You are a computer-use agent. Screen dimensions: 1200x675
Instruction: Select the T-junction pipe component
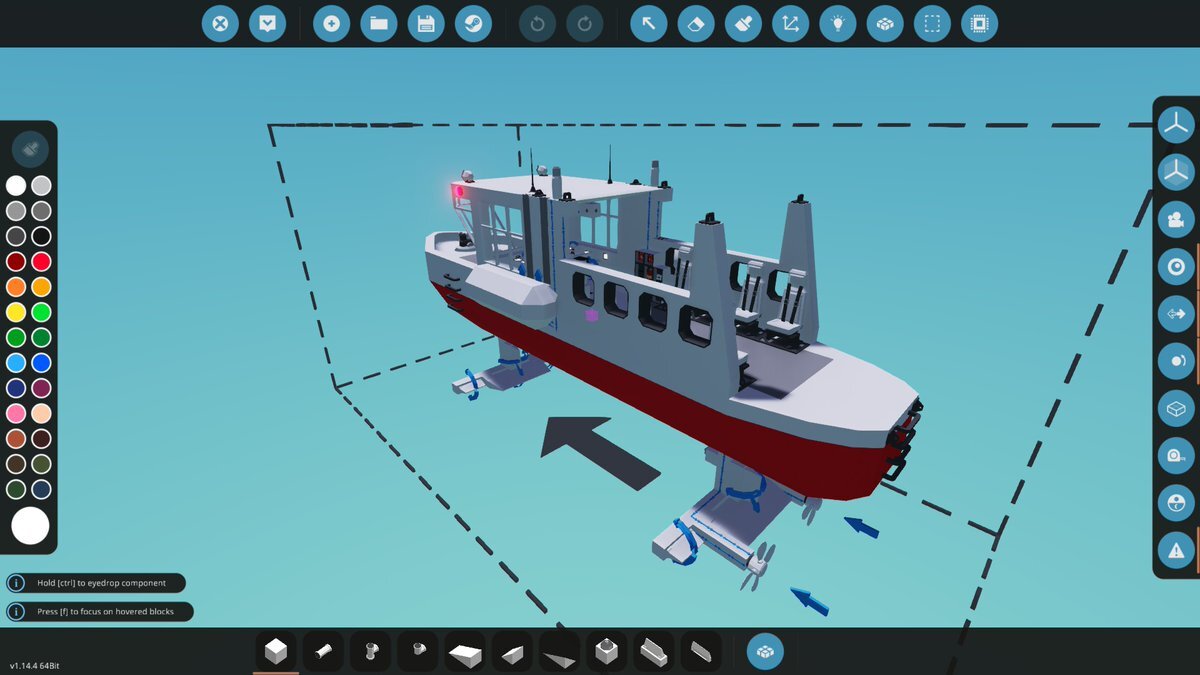pos(371,652)
